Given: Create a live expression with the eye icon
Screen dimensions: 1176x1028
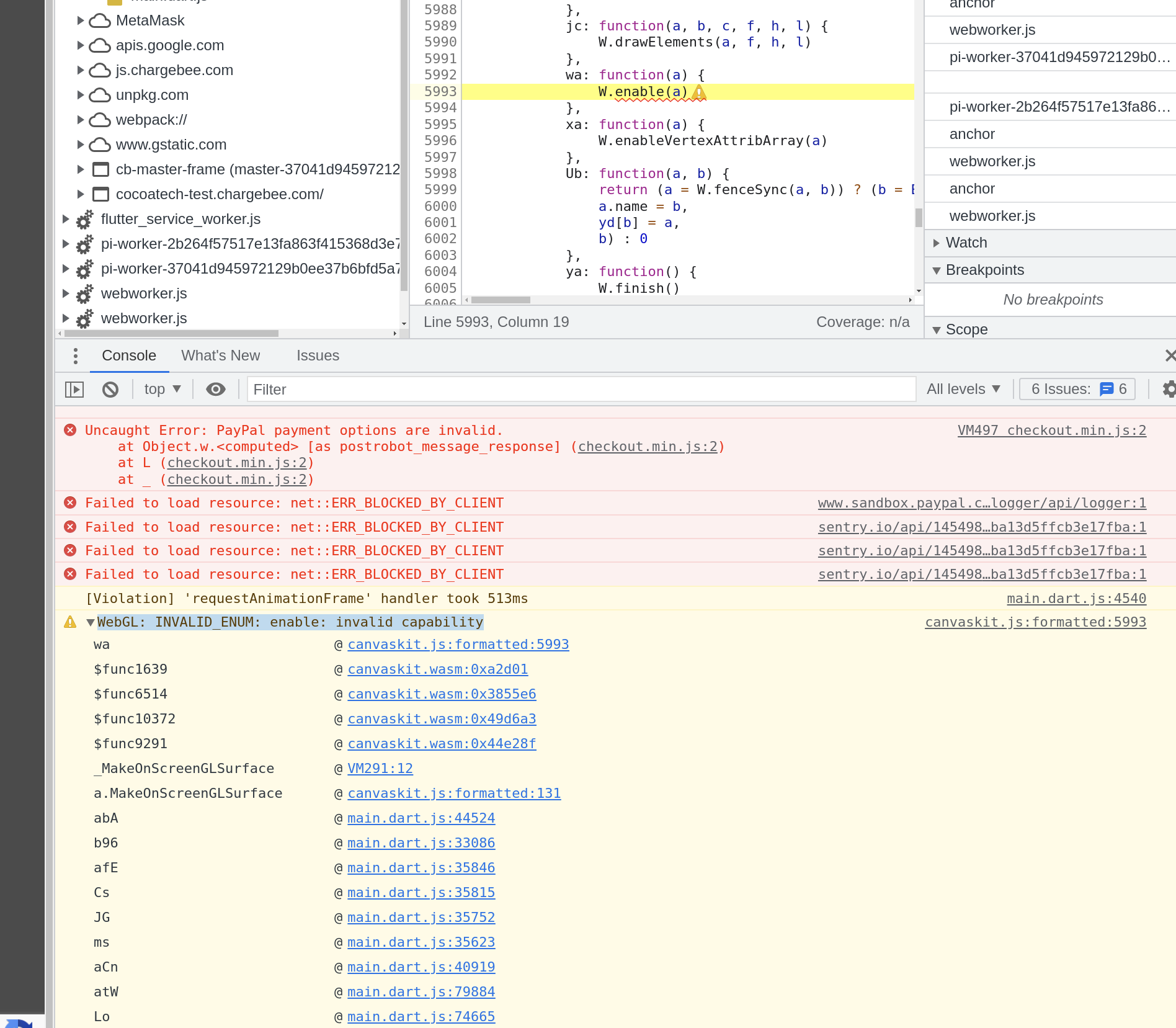Looking at the screenshot, I should coord(215,389).
